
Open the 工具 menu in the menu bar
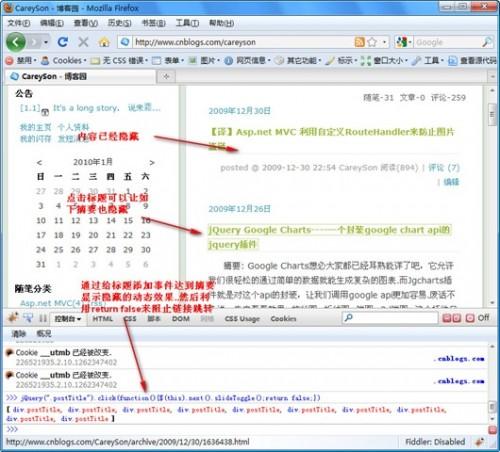click(x=187, y=23)
